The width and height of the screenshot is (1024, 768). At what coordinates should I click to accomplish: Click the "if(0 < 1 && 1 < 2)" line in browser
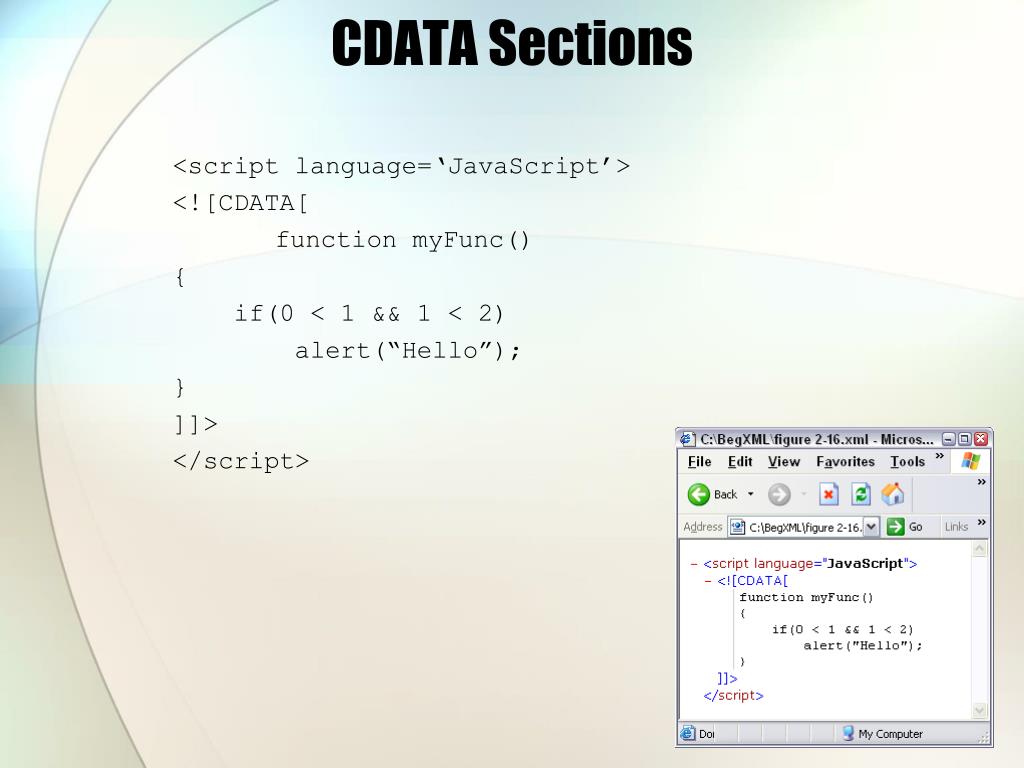tap(842, 630)
